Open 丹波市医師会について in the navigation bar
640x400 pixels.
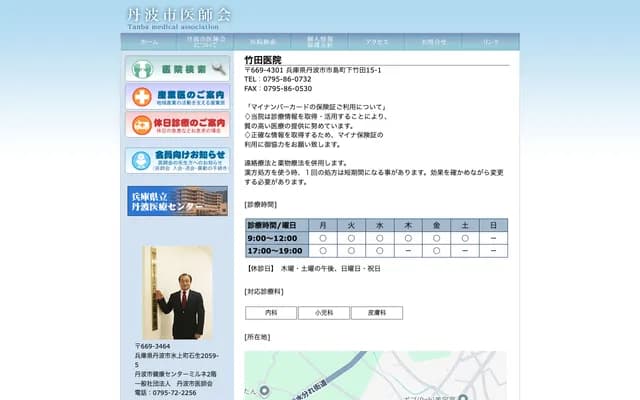tap(206, 42)
